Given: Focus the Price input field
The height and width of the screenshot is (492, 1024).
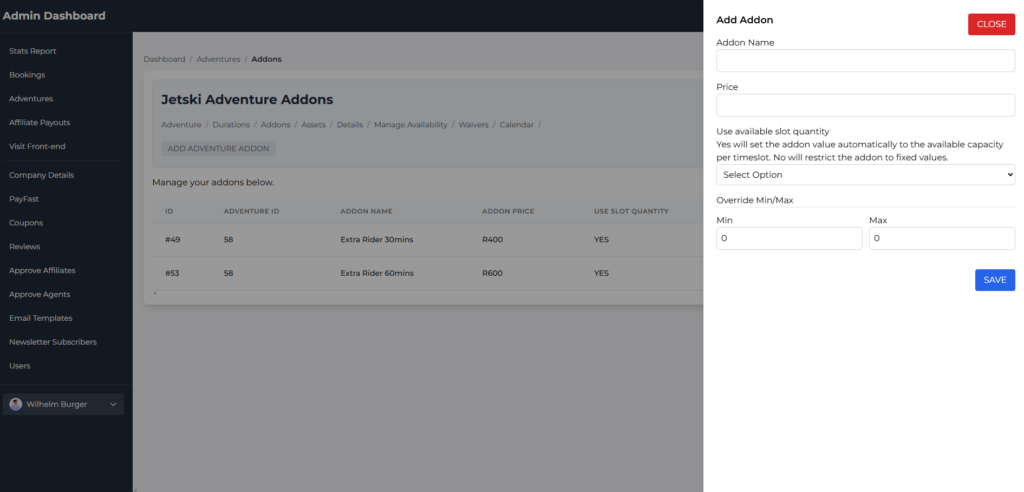Looking at the screenshot, I should (x=865, y=105).
